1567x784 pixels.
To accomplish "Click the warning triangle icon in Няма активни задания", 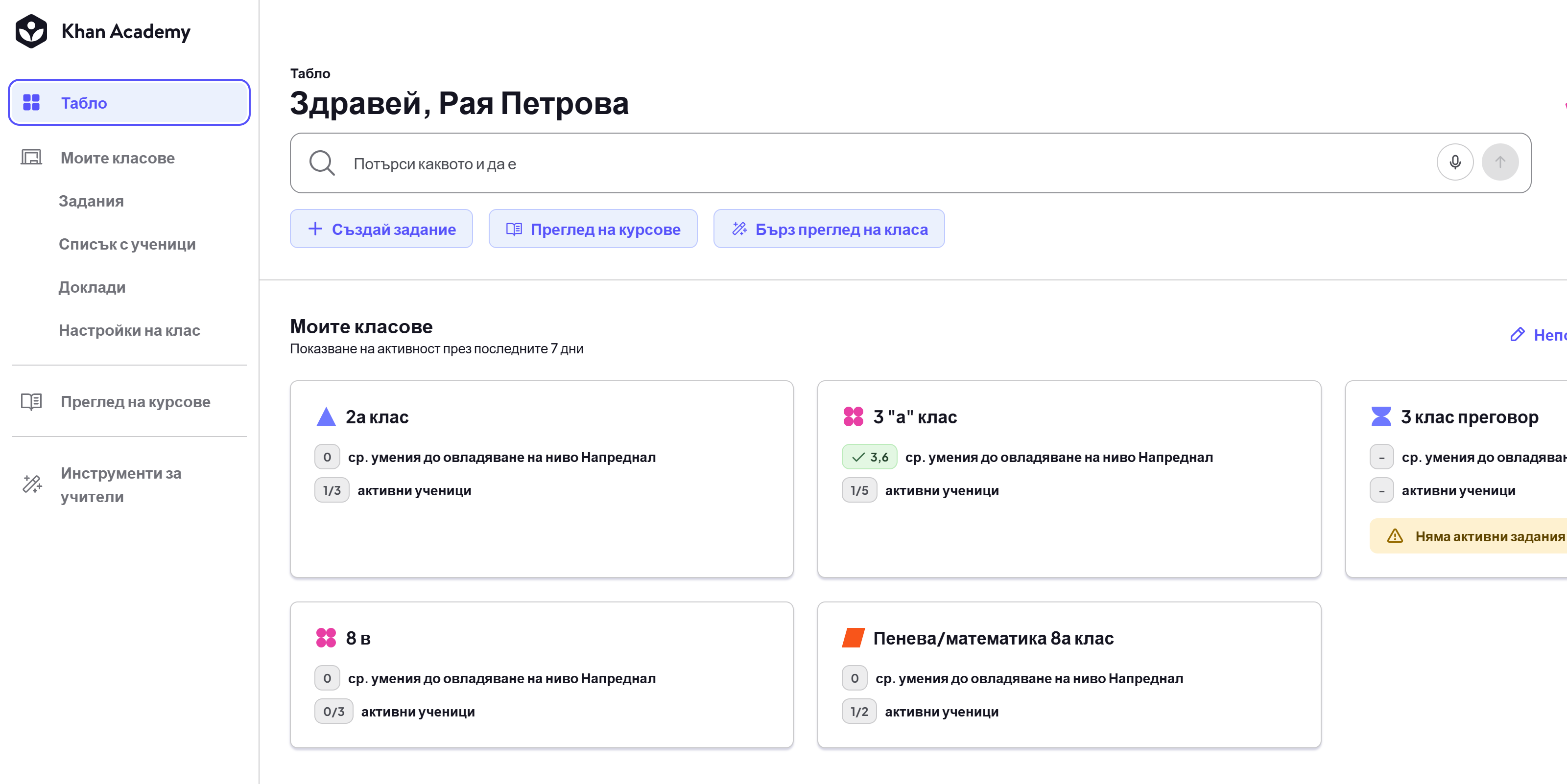I will (x=1394, y=536).
